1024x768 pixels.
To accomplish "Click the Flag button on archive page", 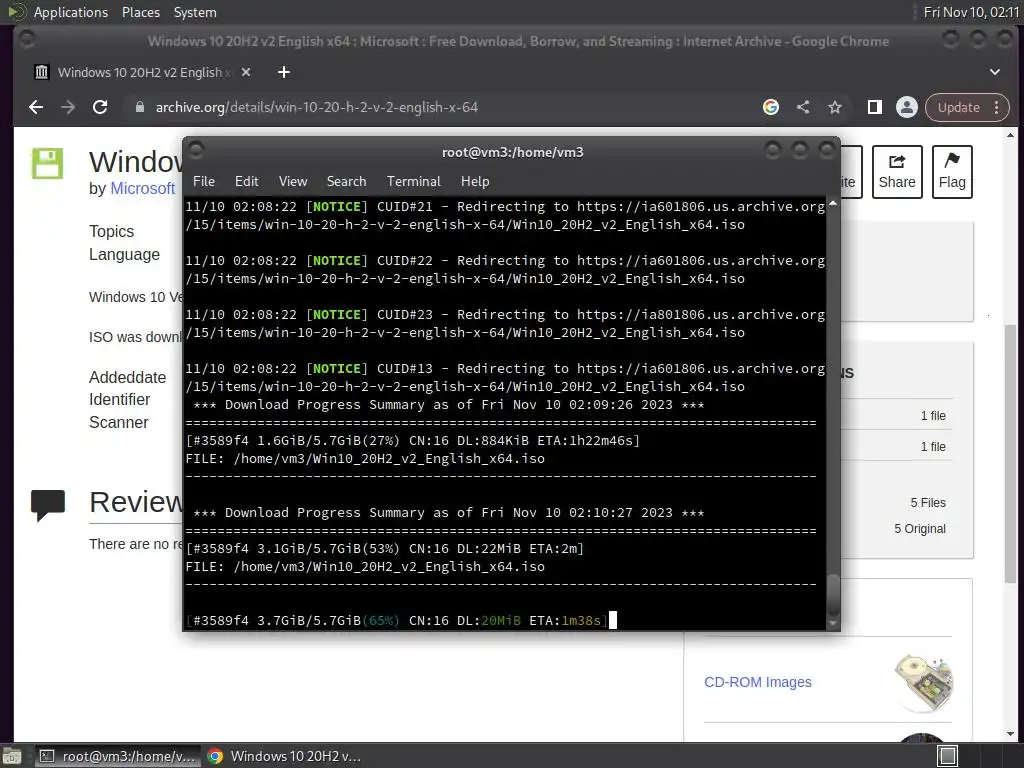I will pos(952,172).
